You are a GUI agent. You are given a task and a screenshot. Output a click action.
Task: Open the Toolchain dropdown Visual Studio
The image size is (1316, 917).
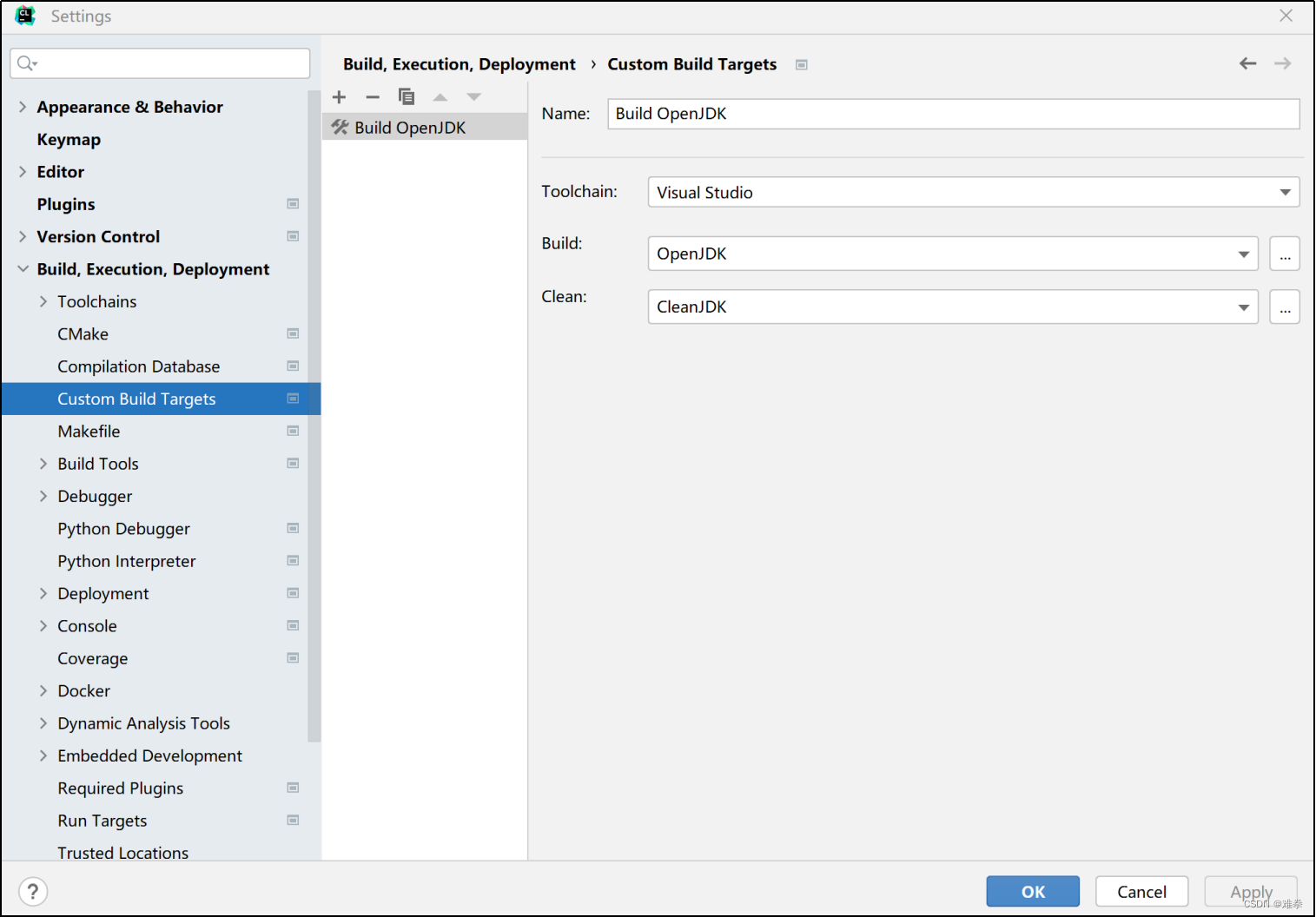pyautogui.click(x=974, y=193)
